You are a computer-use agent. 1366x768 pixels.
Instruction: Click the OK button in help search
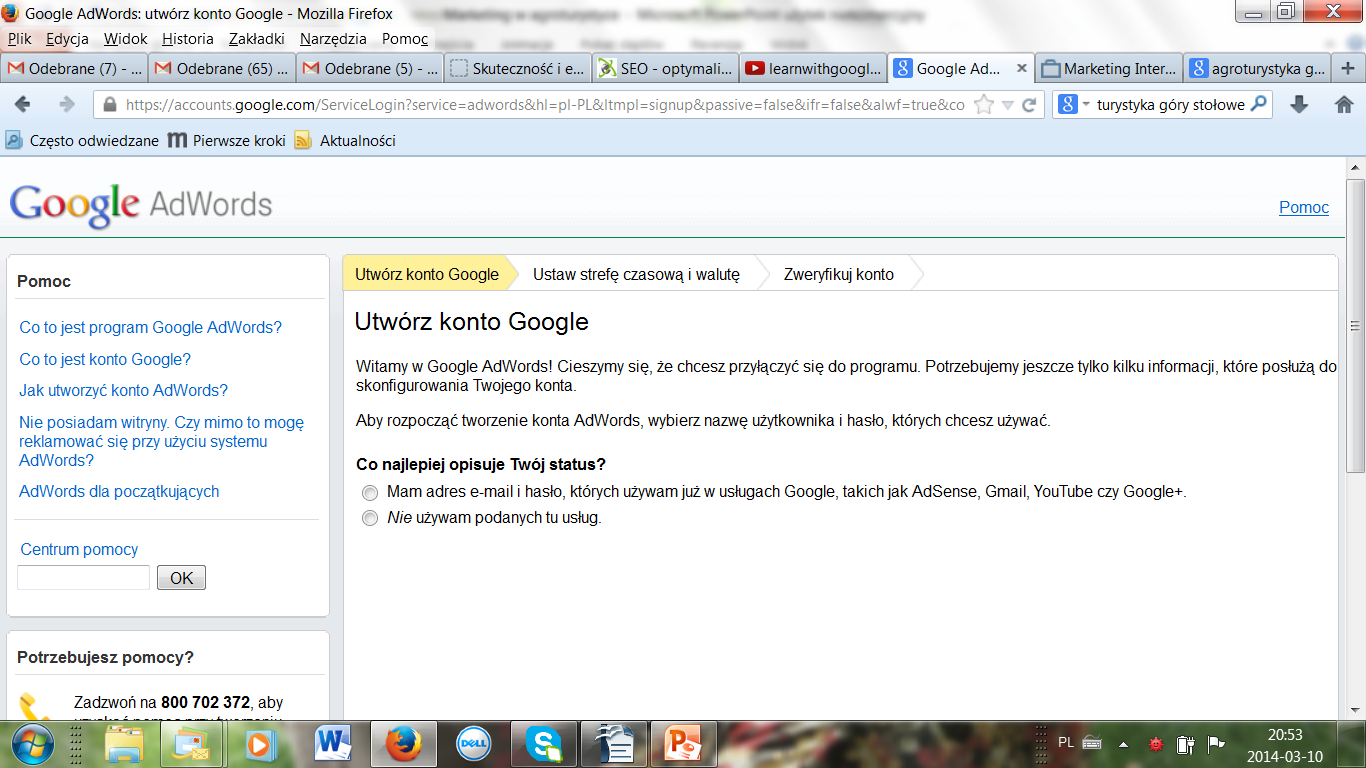pyautogui.click(x=181, y=577)
